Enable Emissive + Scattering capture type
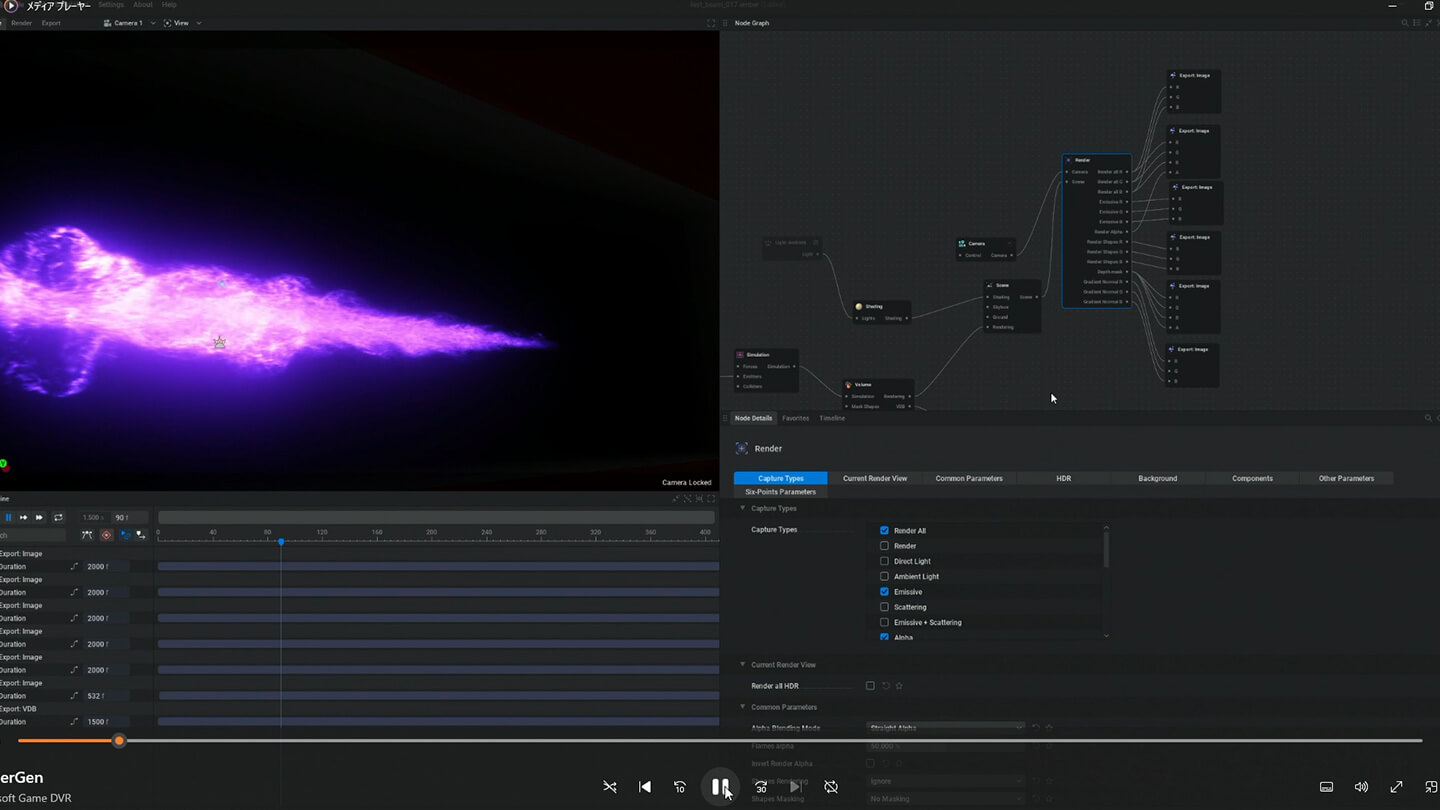Image resolution: width=1440 pixels, height=810 pixels. click(x=884, y=622)
